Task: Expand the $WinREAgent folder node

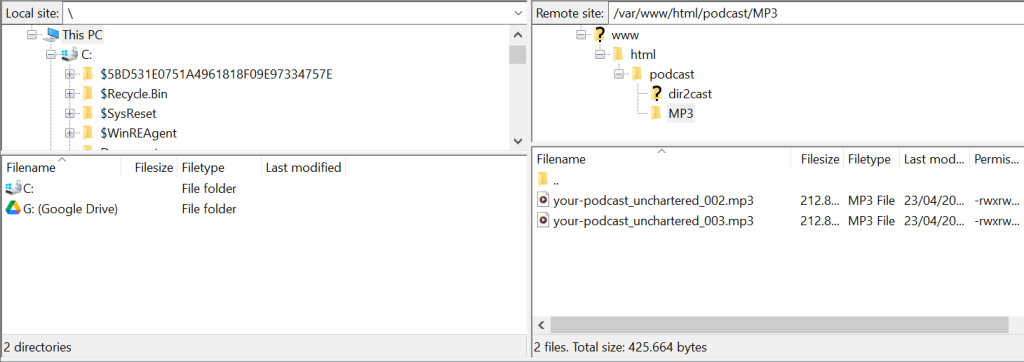Action: tap(70, 133)
